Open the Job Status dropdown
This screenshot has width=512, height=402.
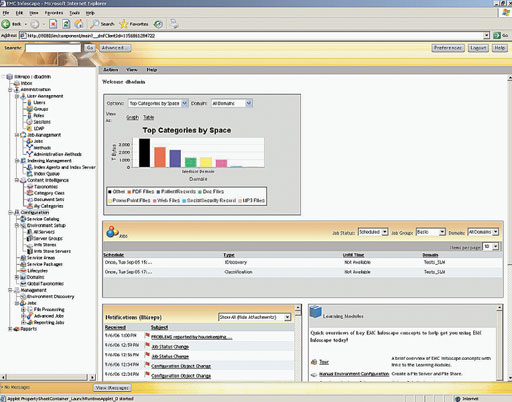click(373, 232)
